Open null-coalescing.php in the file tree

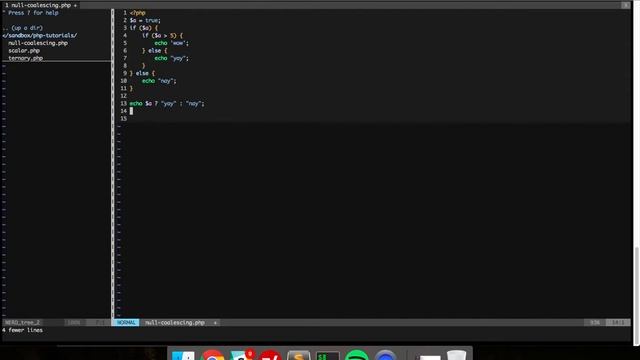click(38, 43)
